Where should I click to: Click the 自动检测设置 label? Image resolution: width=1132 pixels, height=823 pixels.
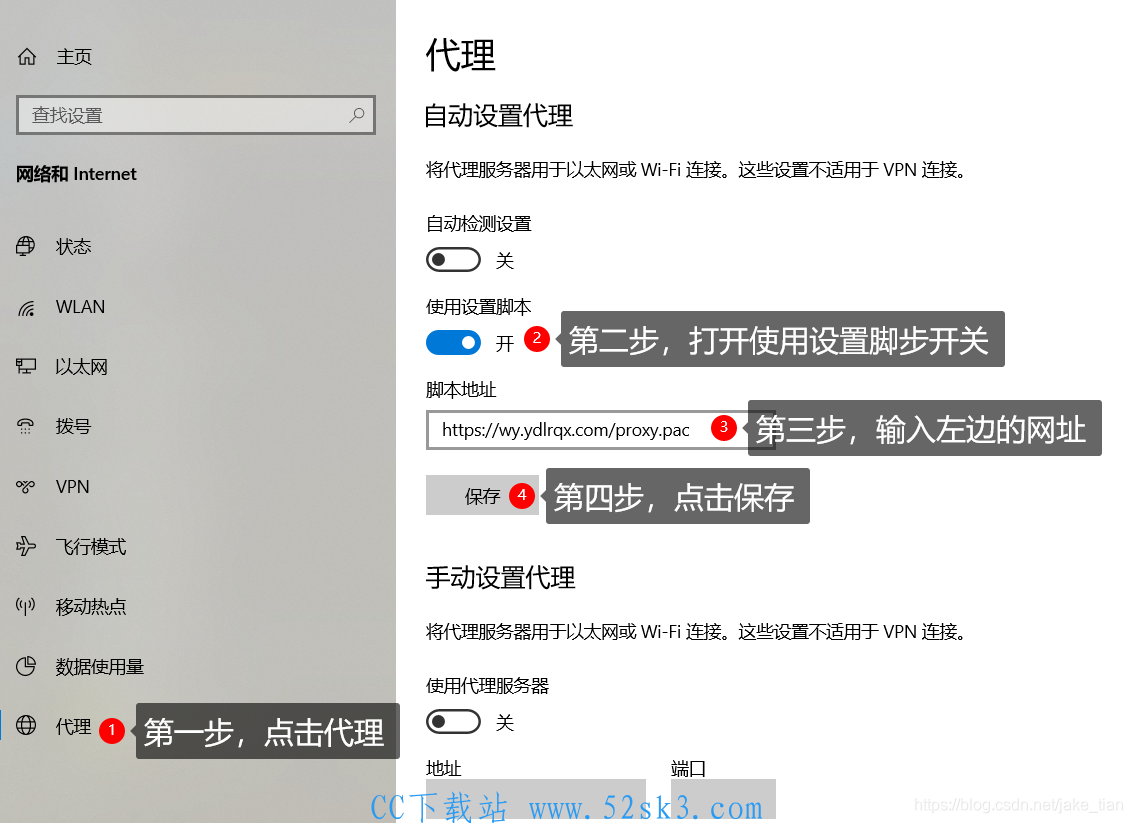[x=479, y=224]
